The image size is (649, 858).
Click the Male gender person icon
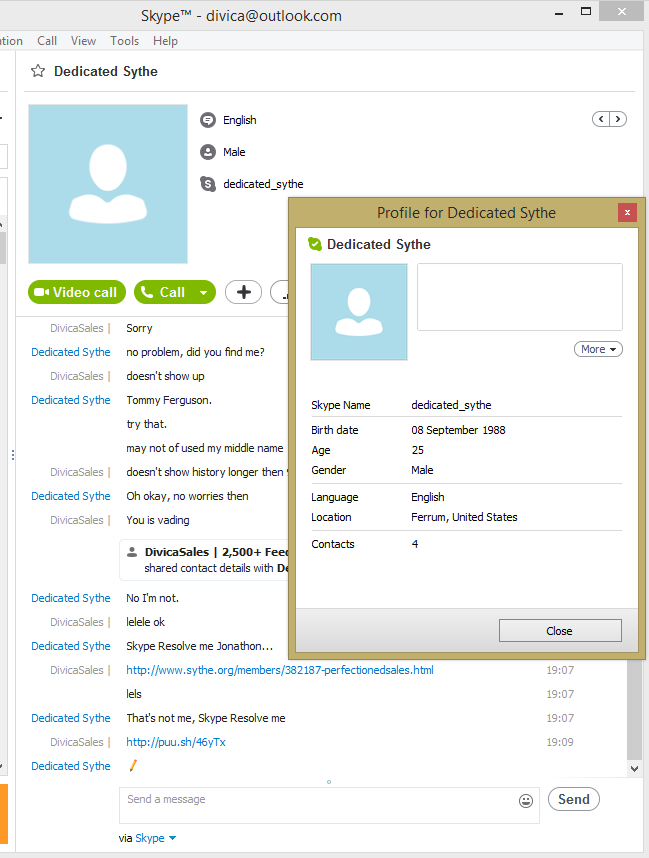click(208, 152)
